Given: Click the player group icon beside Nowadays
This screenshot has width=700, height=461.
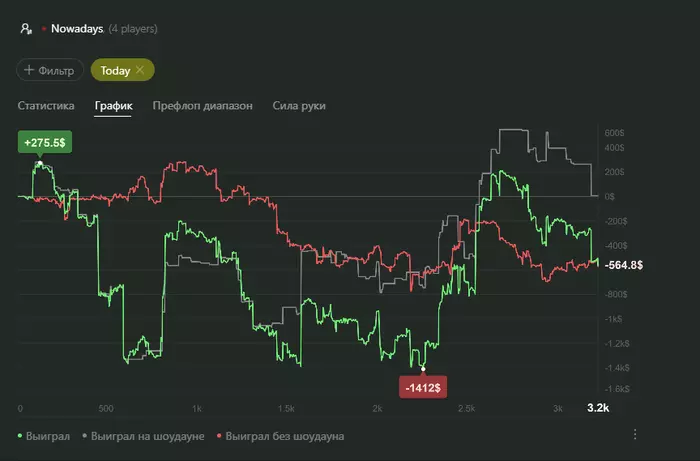Looking at the screenshot, I should 26,29.
